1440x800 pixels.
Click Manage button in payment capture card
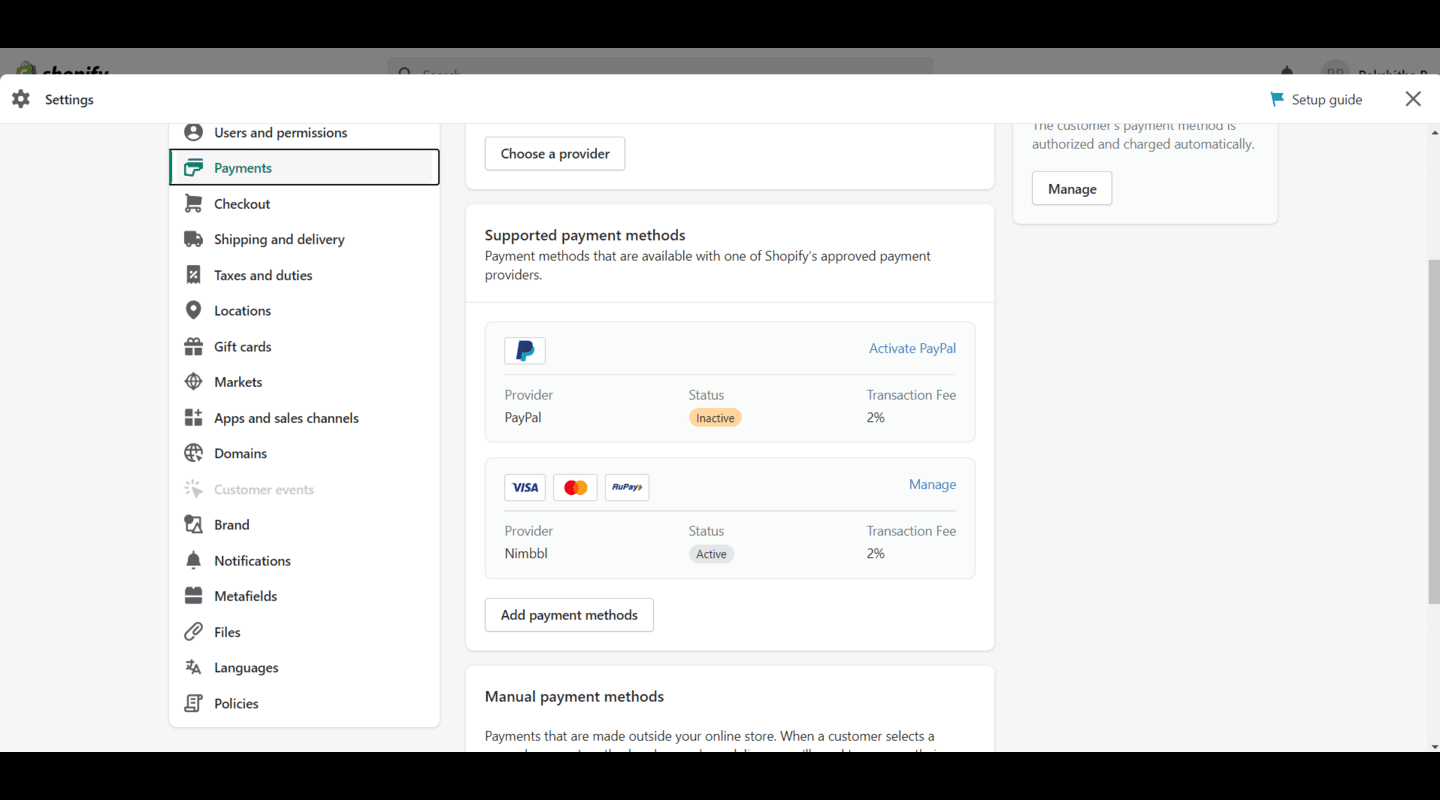tap(1072, 189)
